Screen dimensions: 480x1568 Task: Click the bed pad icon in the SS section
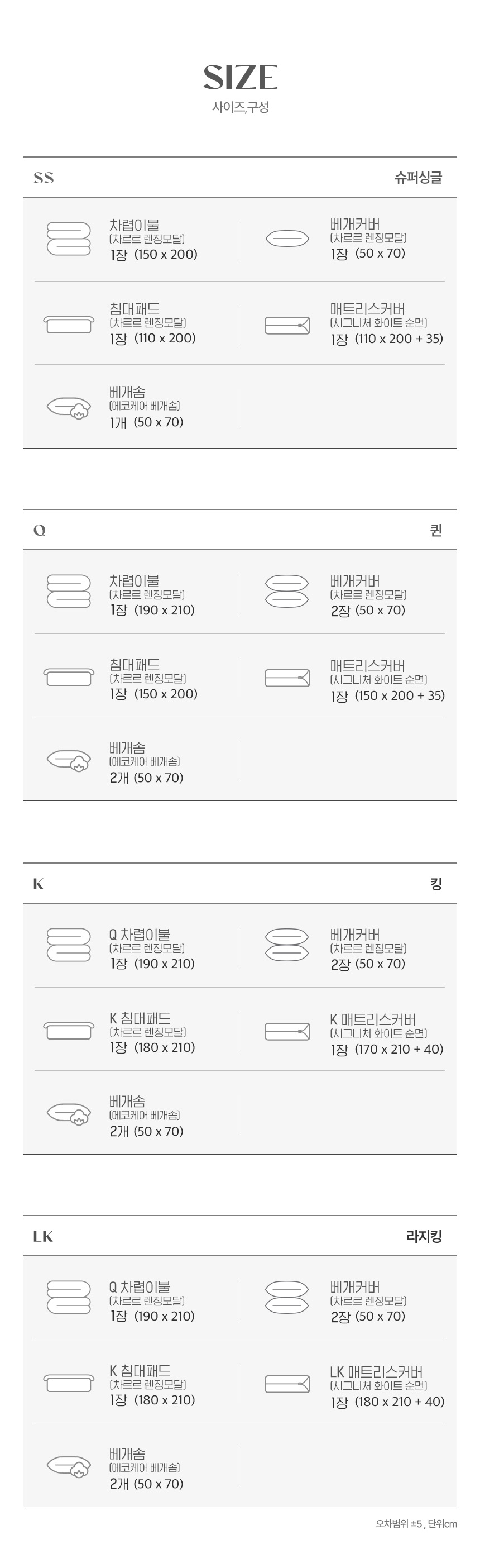pyautogui.click(x=69, y=324)
